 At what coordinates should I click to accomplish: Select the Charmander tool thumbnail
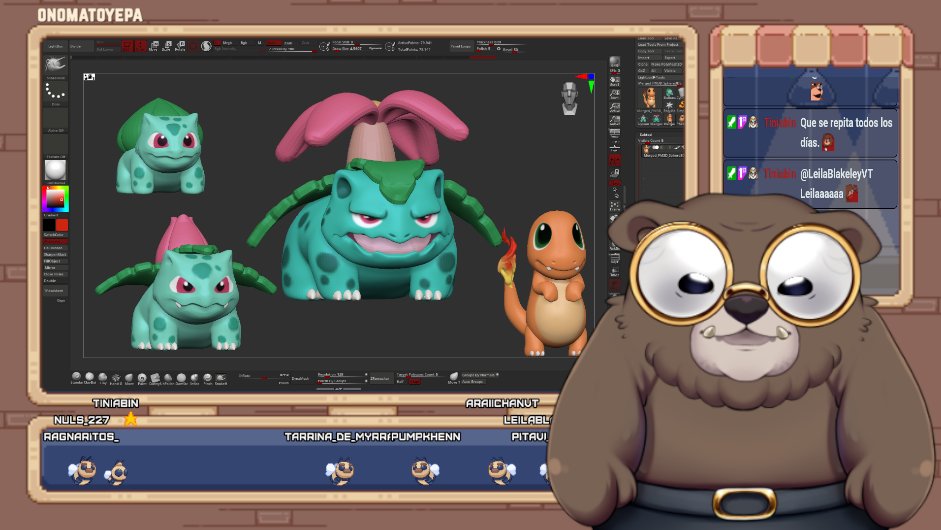tap(650, 98)
